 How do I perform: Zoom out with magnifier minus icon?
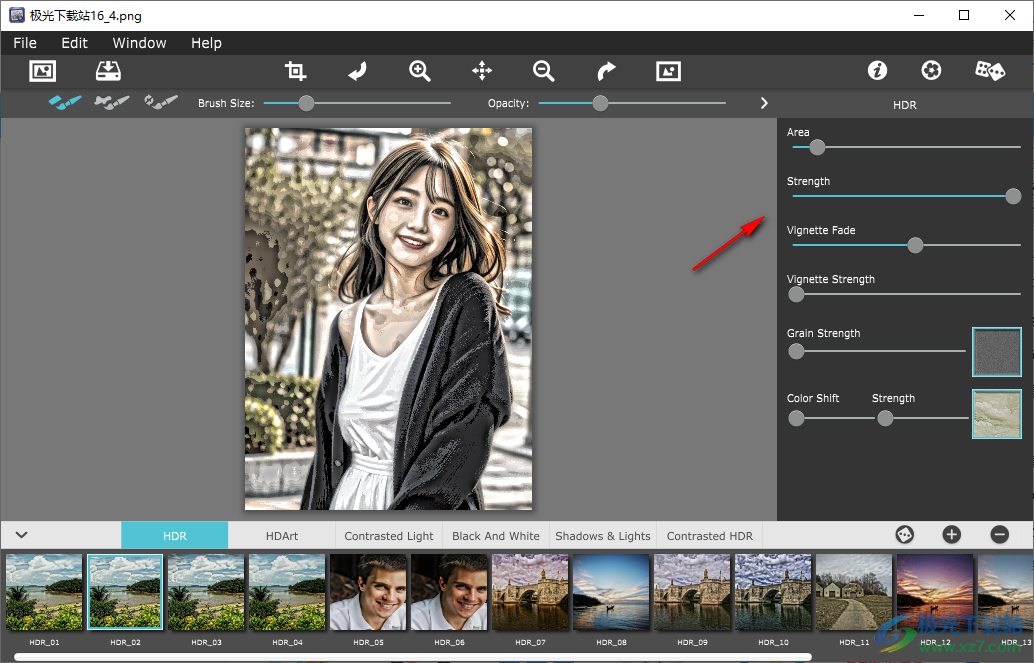[543, 71]
